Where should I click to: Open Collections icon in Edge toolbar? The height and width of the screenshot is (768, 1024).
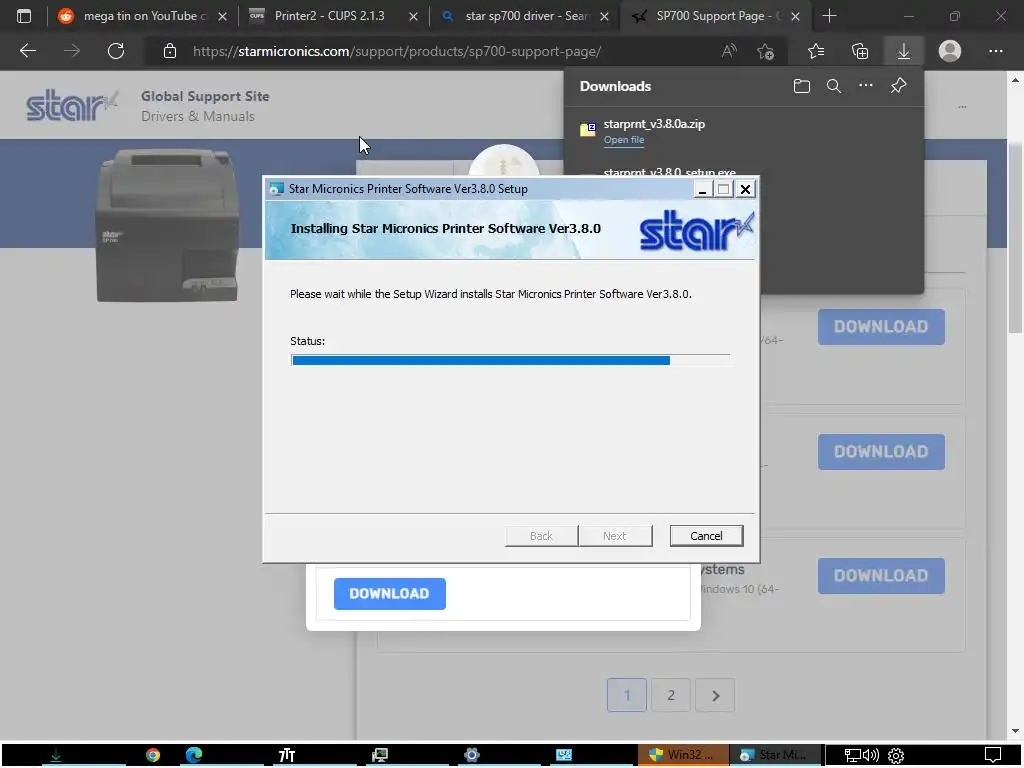(860, 51)
